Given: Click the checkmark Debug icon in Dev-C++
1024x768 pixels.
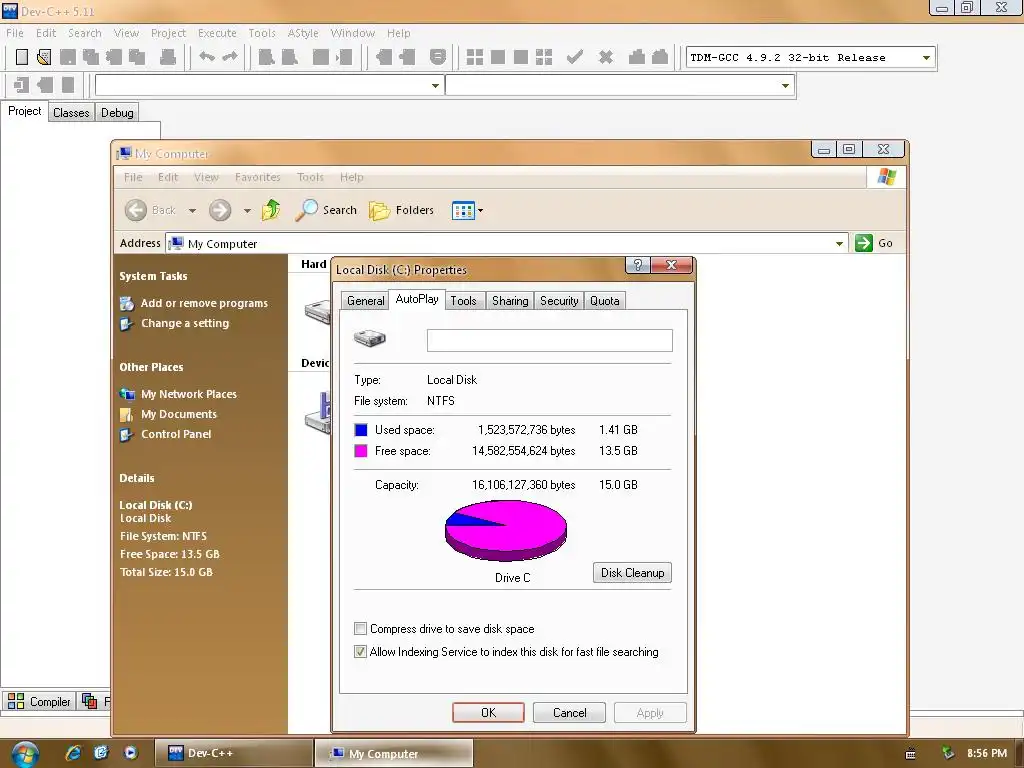Looking at the screenshot, I should (x=575, y=57).
